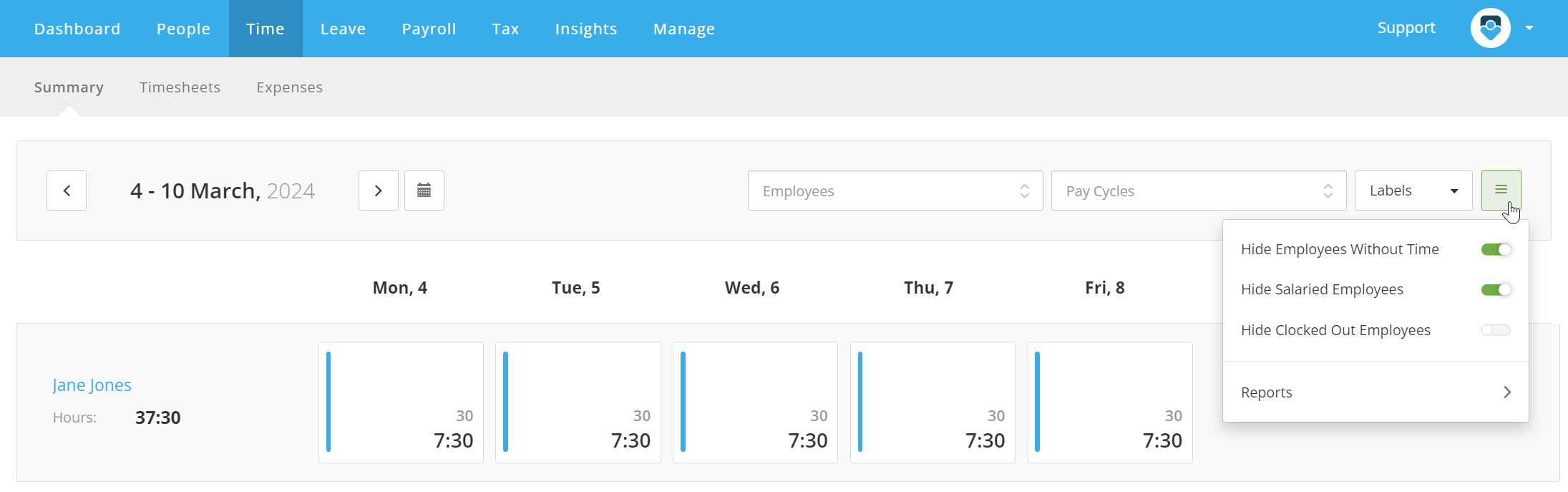This screenshot has width=1568, height=492.
Task: Open the Reports submenu
Action: point(1375,392)
